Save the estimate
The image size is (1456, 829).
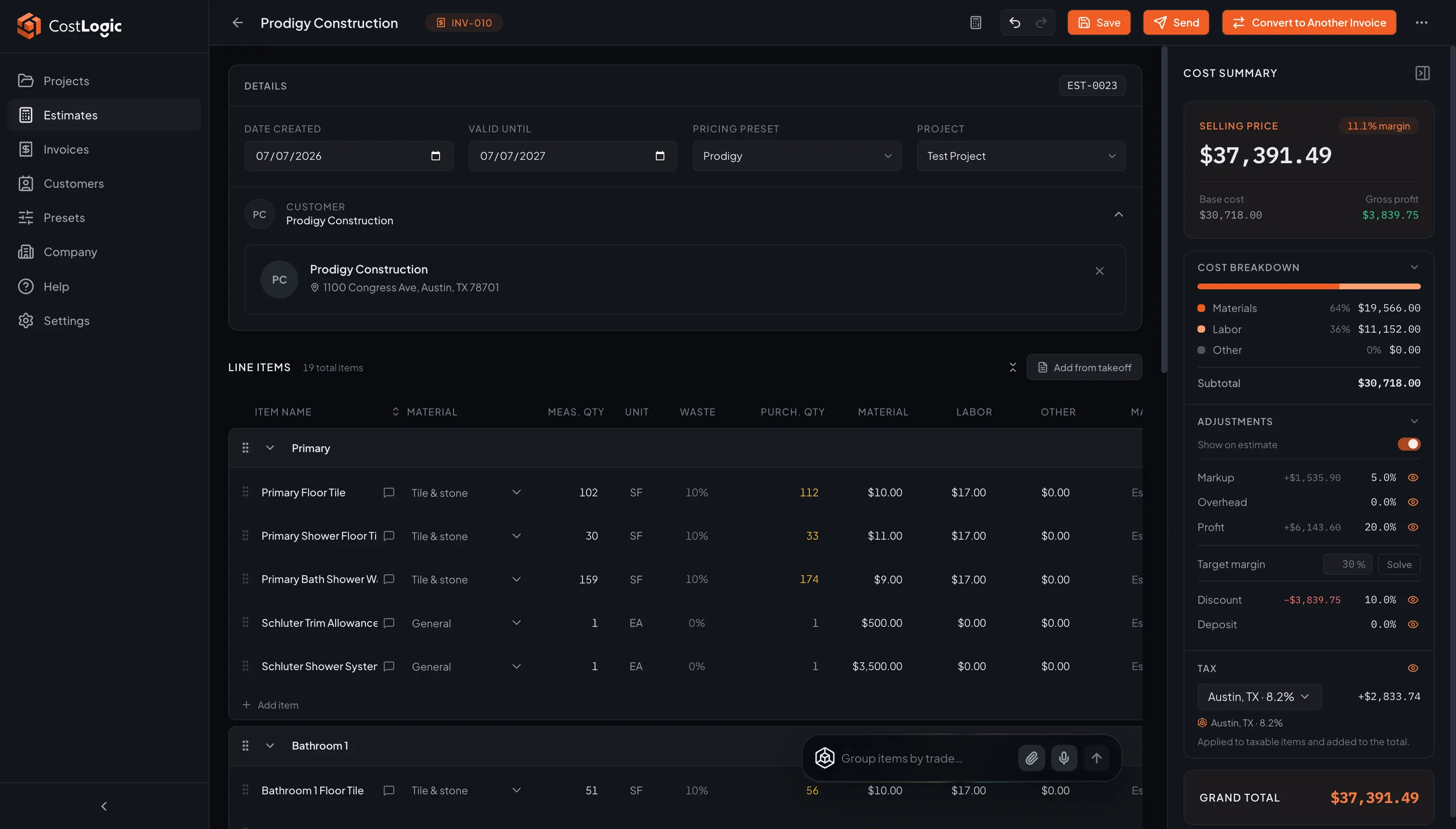pos(1098,23)
